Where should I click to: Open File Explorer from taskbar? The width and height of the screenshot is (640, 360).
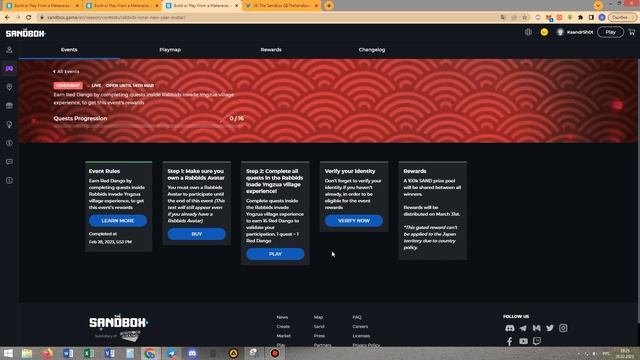tap(27, 353)
